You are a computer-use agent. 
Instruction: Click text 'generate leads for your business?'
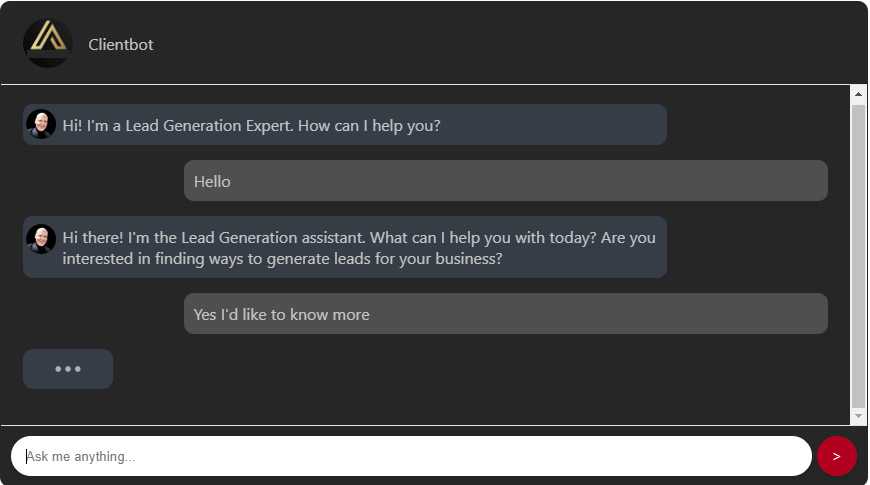(x=385, y=259)
